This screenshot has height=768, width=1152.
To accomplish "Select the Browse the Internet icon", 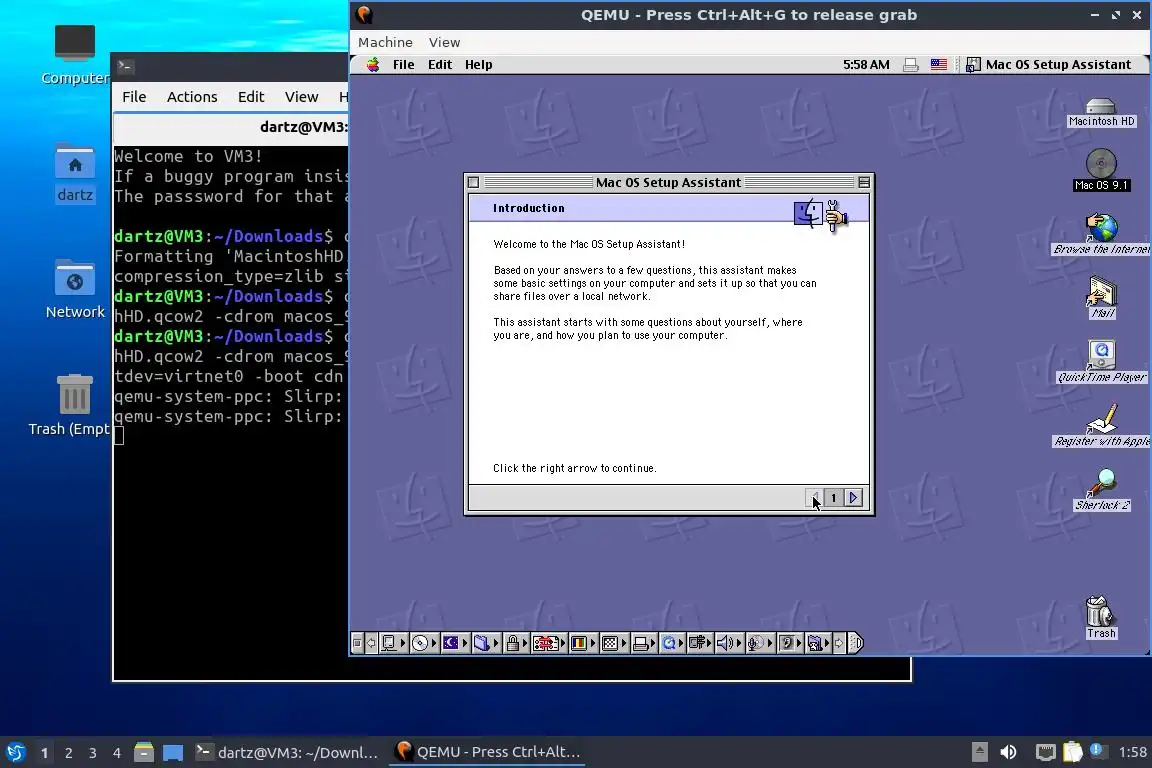I will [x=1101, y=234].
